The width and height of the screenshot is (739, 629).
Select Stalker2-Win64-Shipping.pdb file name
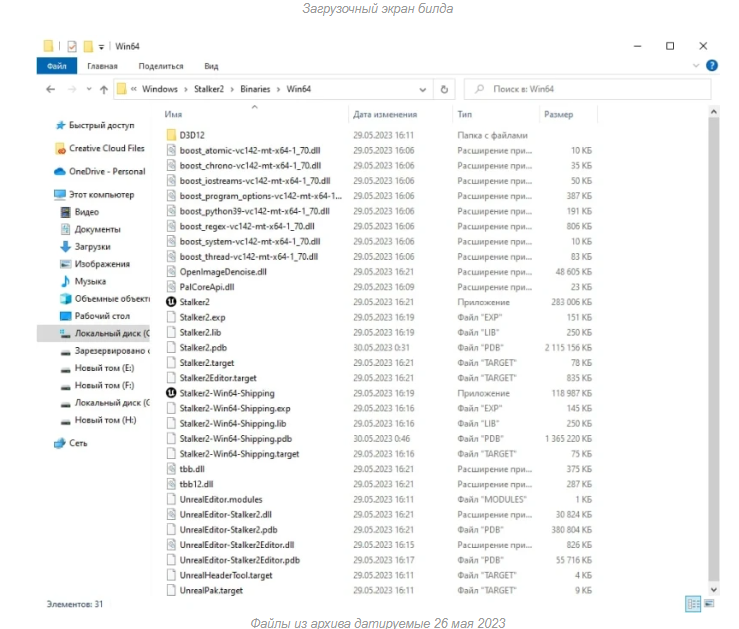click(x=236, y=439)
